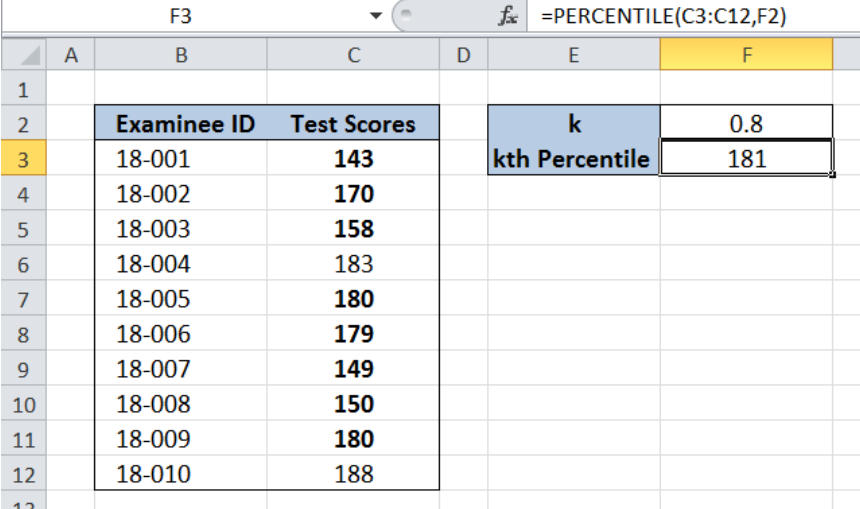Select cell containing 18-004

pos(181,264)
